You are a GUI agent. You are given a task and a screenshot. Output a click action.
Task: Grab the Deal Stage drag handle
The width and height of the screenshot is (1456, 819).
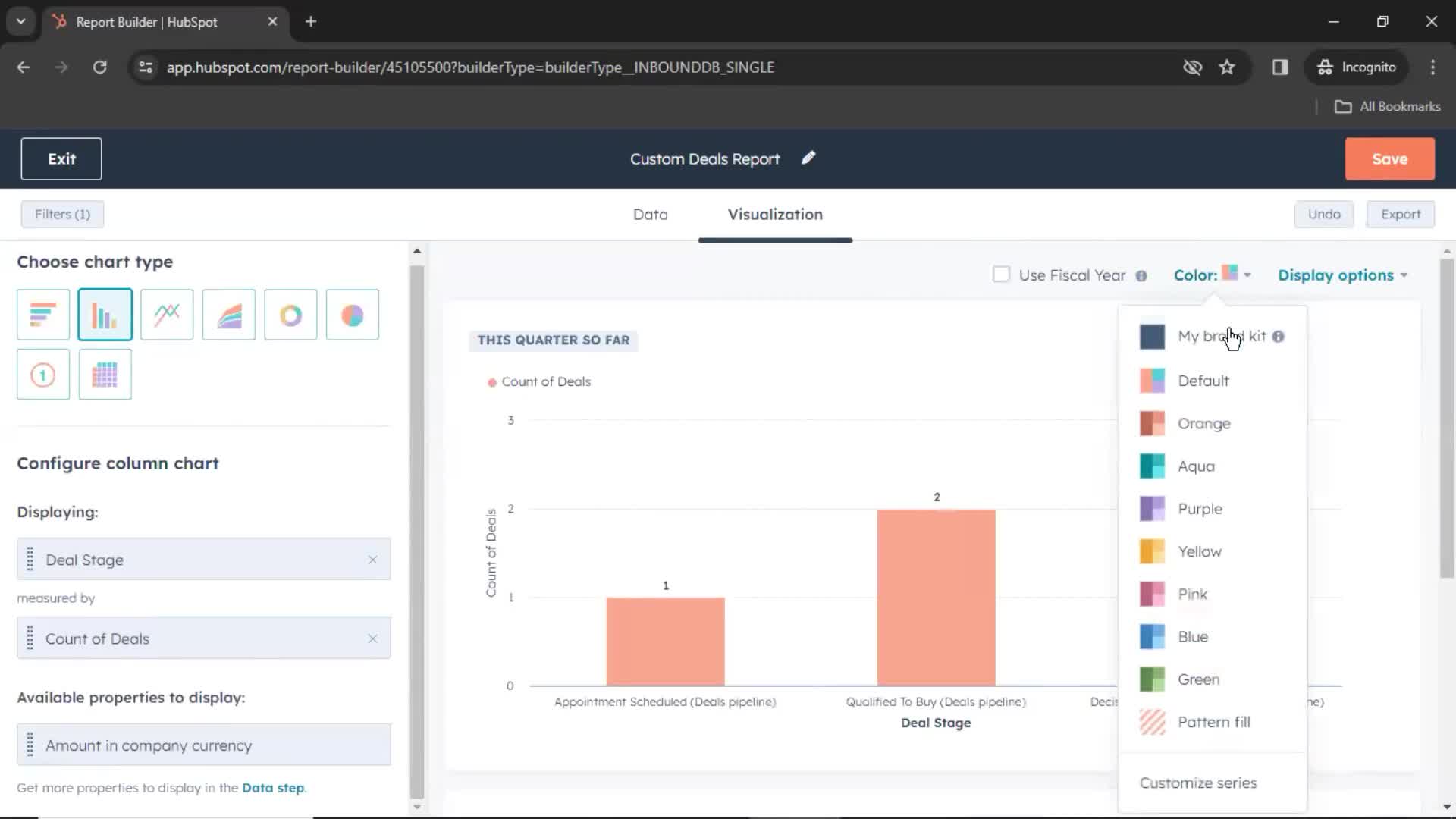30,560
